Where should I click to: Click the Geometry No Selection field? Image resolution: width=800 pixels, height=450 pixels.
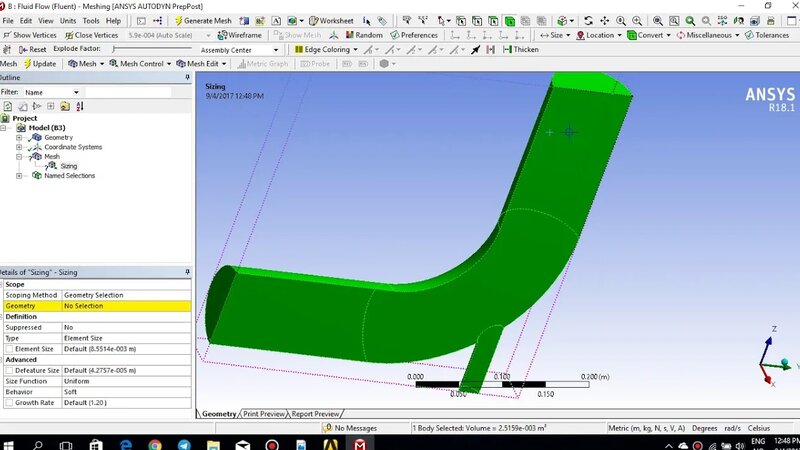(x=126, y=306)
